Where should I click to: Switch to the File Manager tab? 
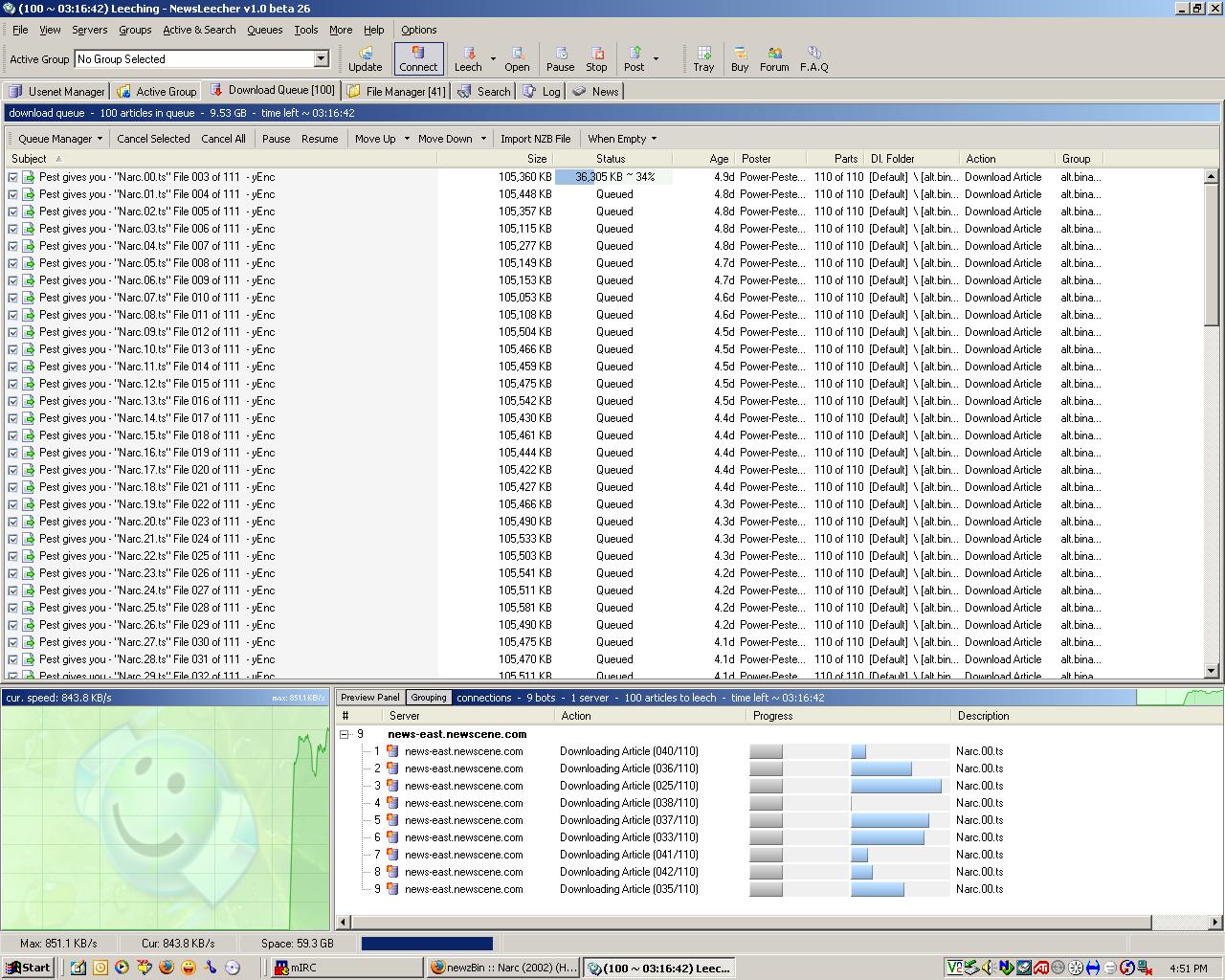[x=396, y=91]
